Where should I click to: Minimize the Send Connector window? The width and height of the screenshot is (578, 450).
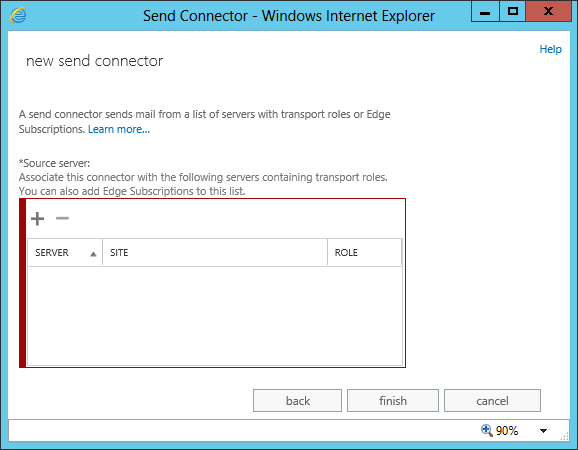[485, 12]
